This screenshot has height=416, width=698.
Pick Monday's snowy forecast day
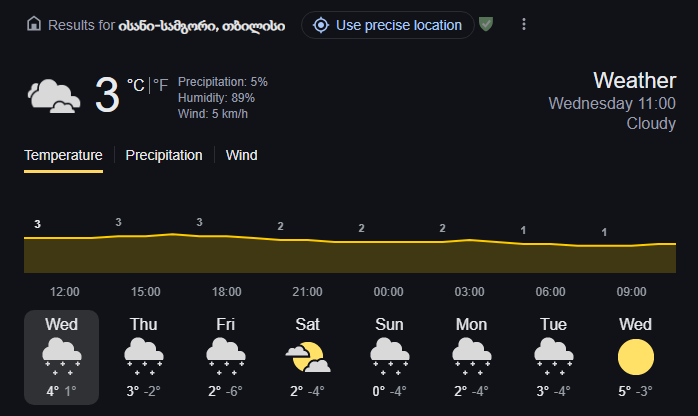[471, 357]
